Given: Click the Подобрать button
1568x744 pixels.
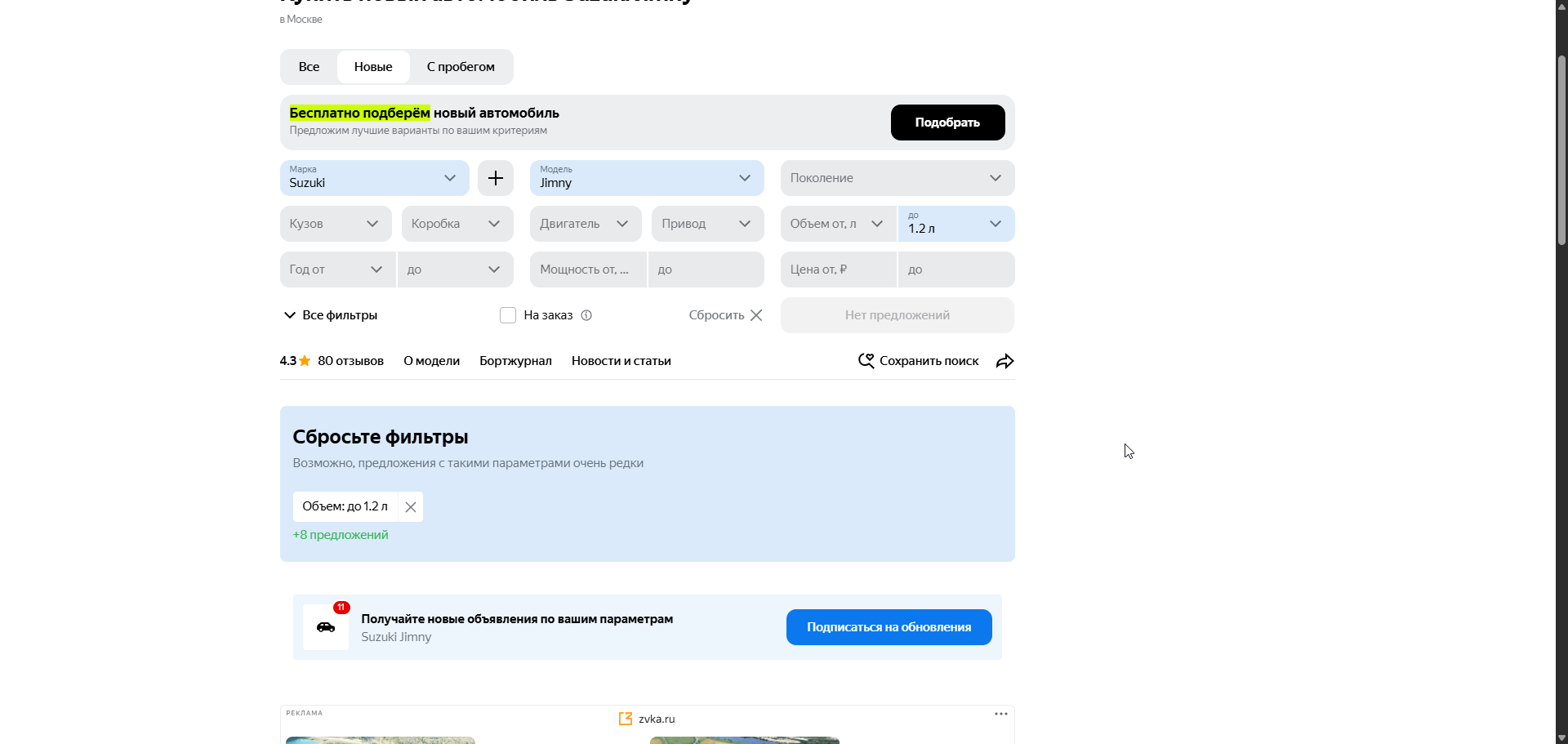Looking at the screenshot, I should (x=947, y=123).
